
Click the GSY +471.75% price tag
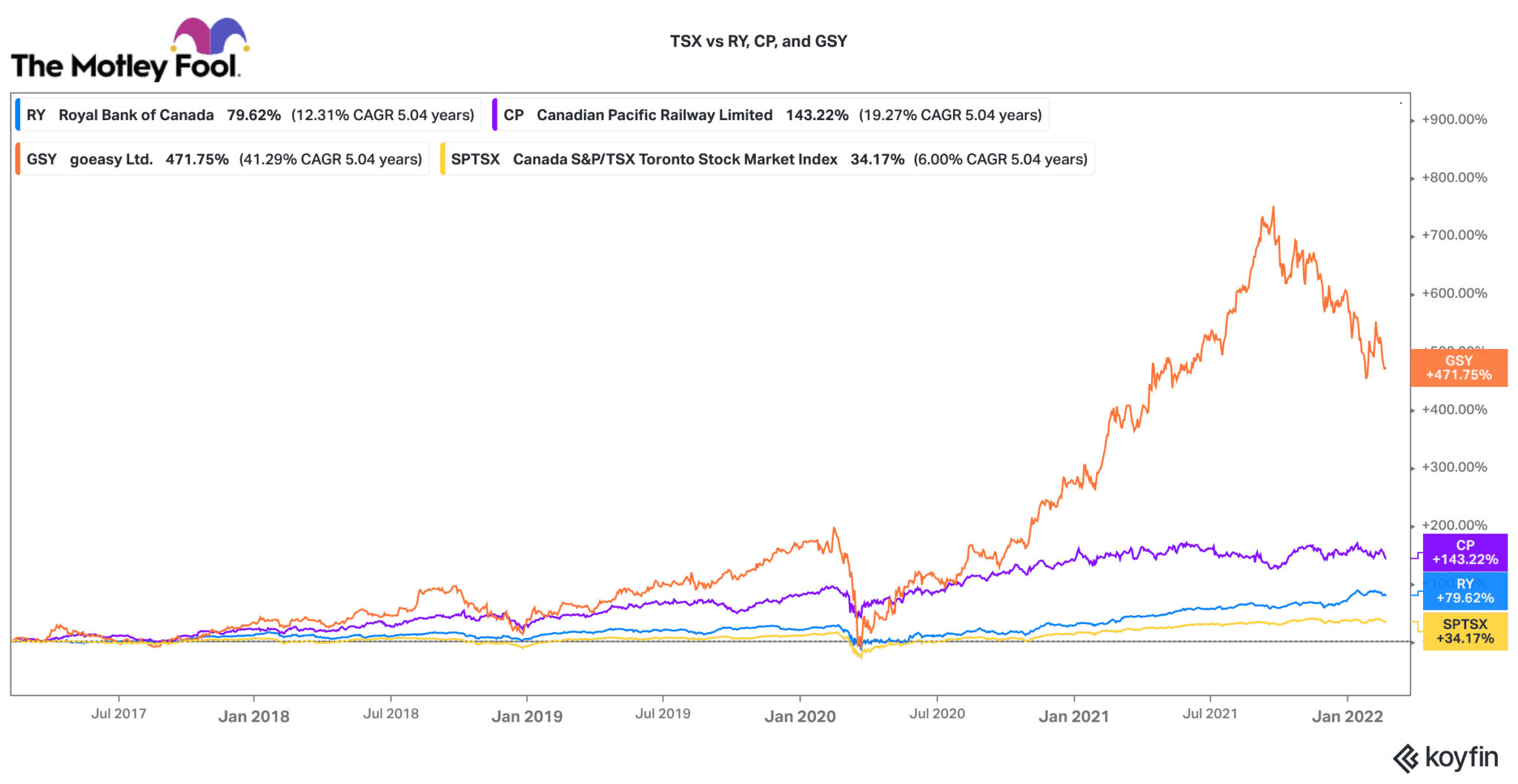[1459, 368]
